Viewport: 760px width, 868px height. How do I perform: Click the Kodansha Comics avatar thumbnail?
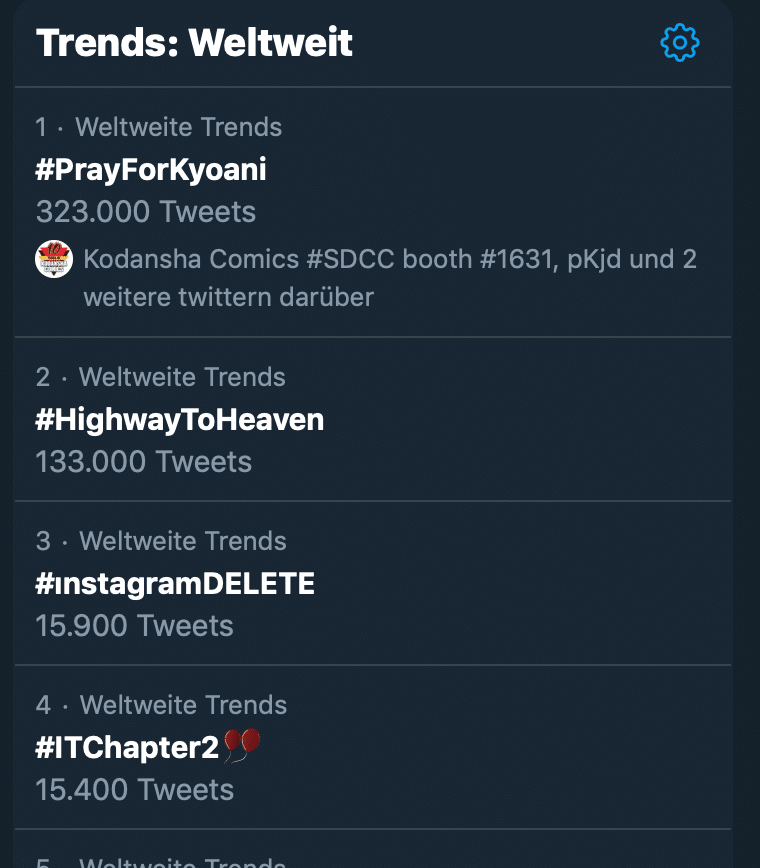pos(54,260)
